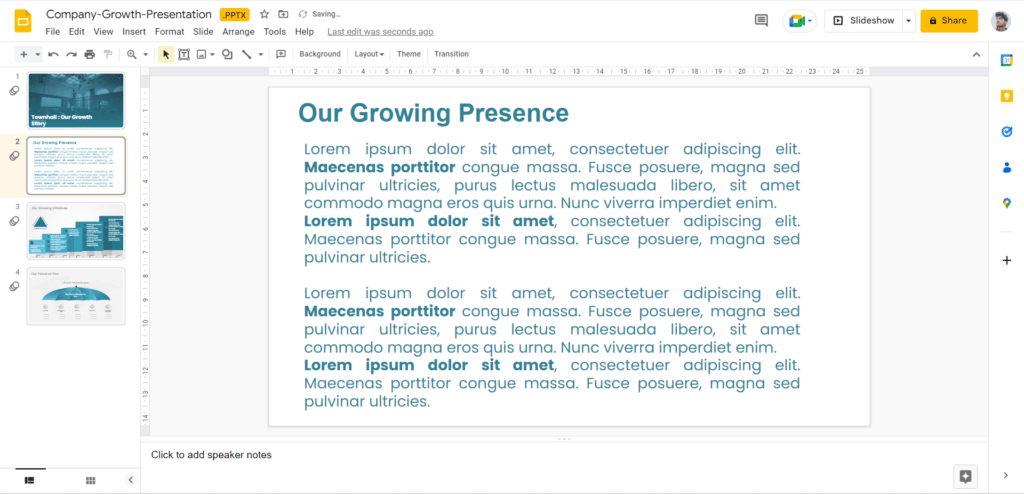1024x494 pixels.
Task: Open the Slideshow options dropdown arrow
Action: click(x=908, y=21)
